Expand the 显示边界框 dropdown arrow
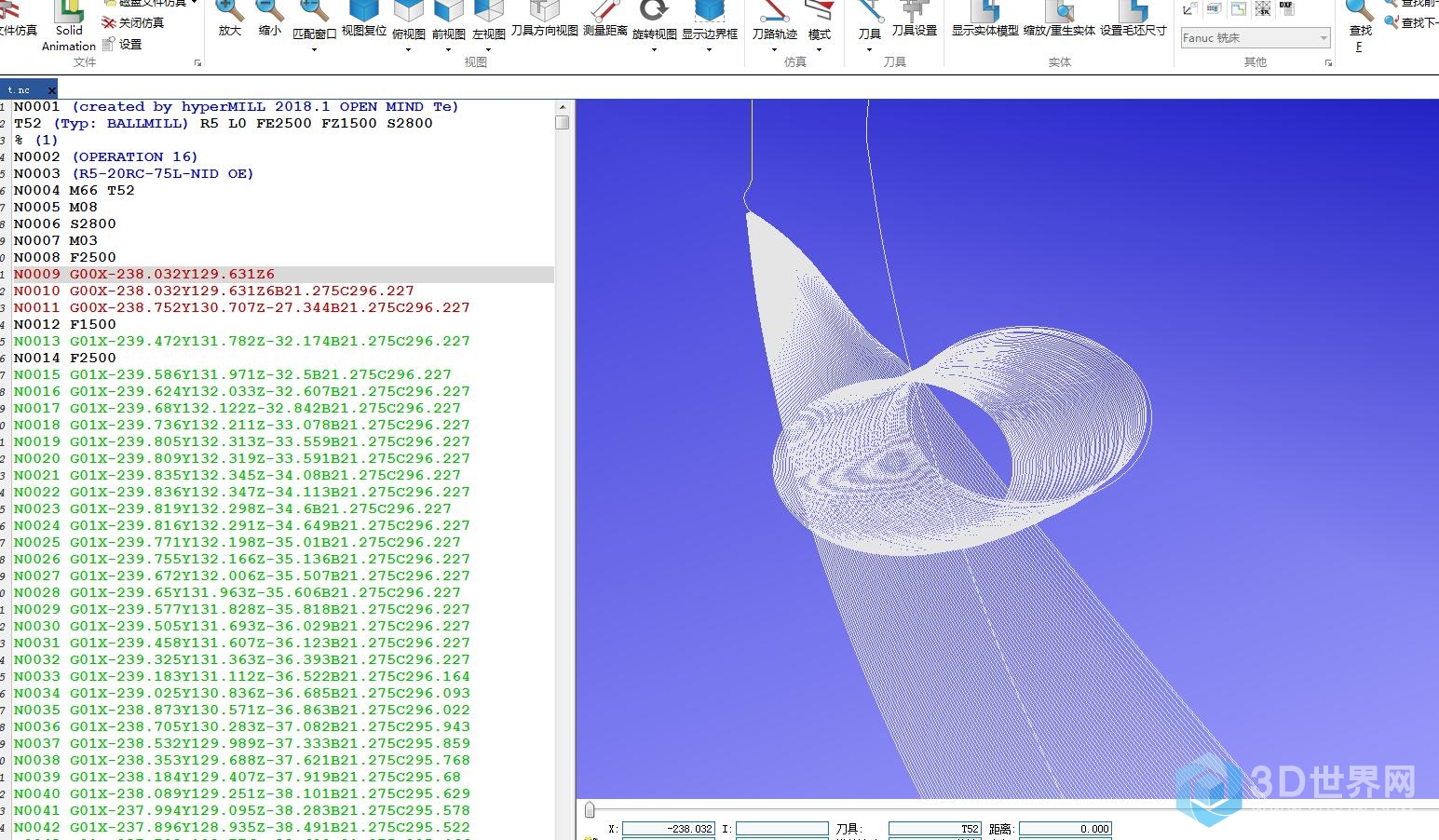The height and width of the screenshot is (840, 1439). (710, 49)
